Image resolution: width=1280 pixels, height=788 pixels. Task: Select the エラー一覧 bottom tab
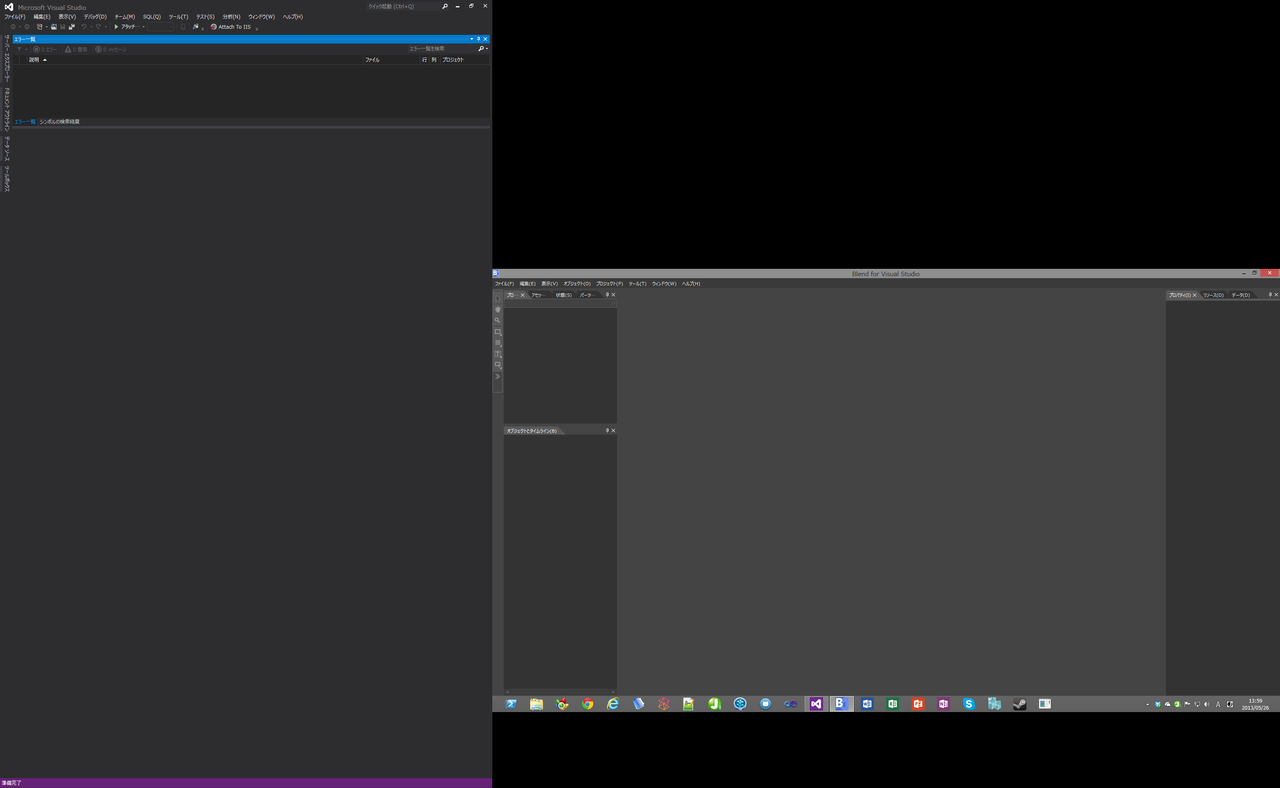[x=24, y=122]
